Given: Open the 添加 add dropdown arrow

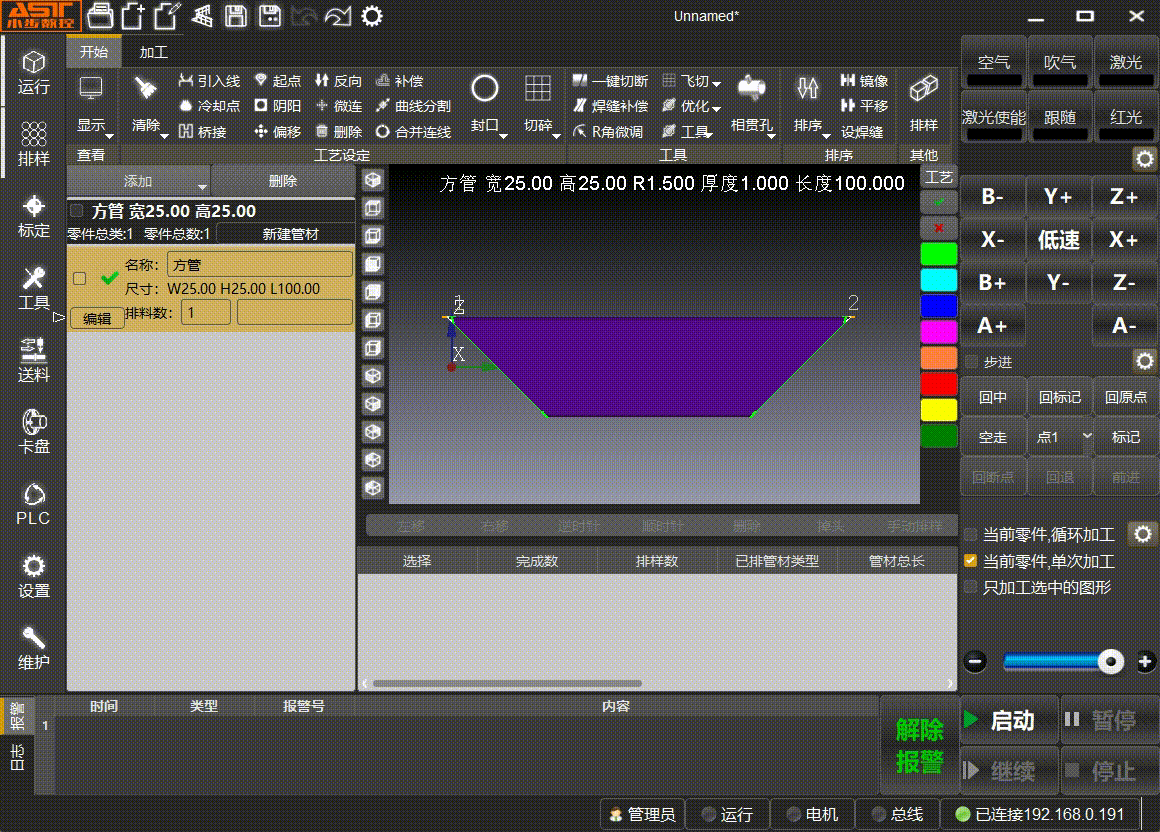Looking at the screenshot, I should (x=202, y=185).
